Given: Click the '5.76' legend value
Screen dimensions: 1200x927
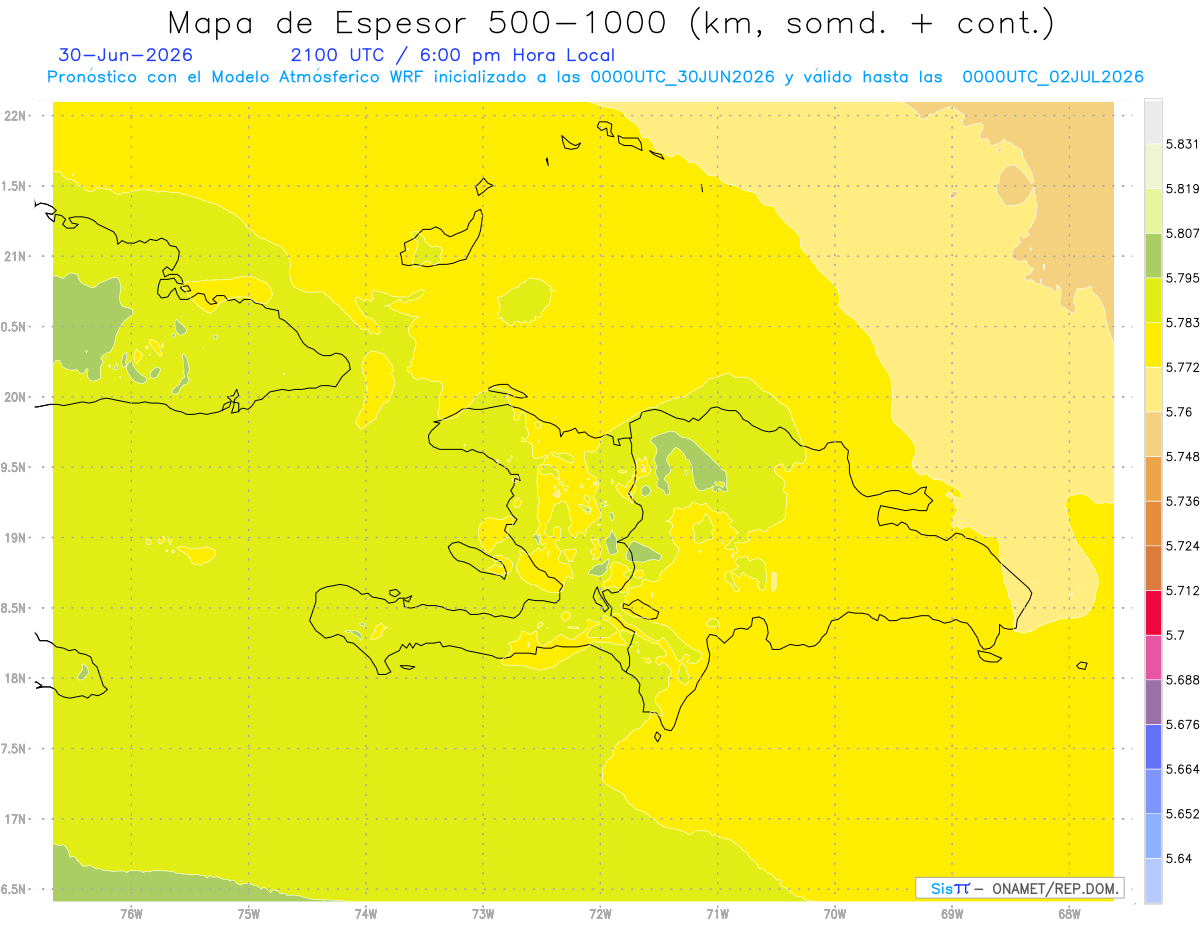Looking at the screenshot, I should [1179, 412].
